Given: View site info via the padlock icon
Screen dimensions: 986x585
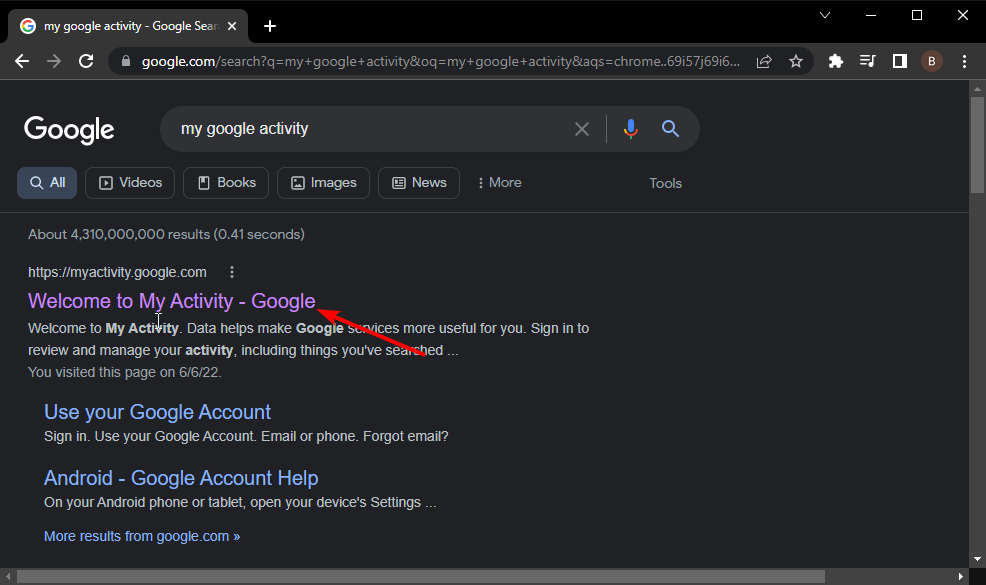Looking at the screenshot, I should [x=126, y=61].
